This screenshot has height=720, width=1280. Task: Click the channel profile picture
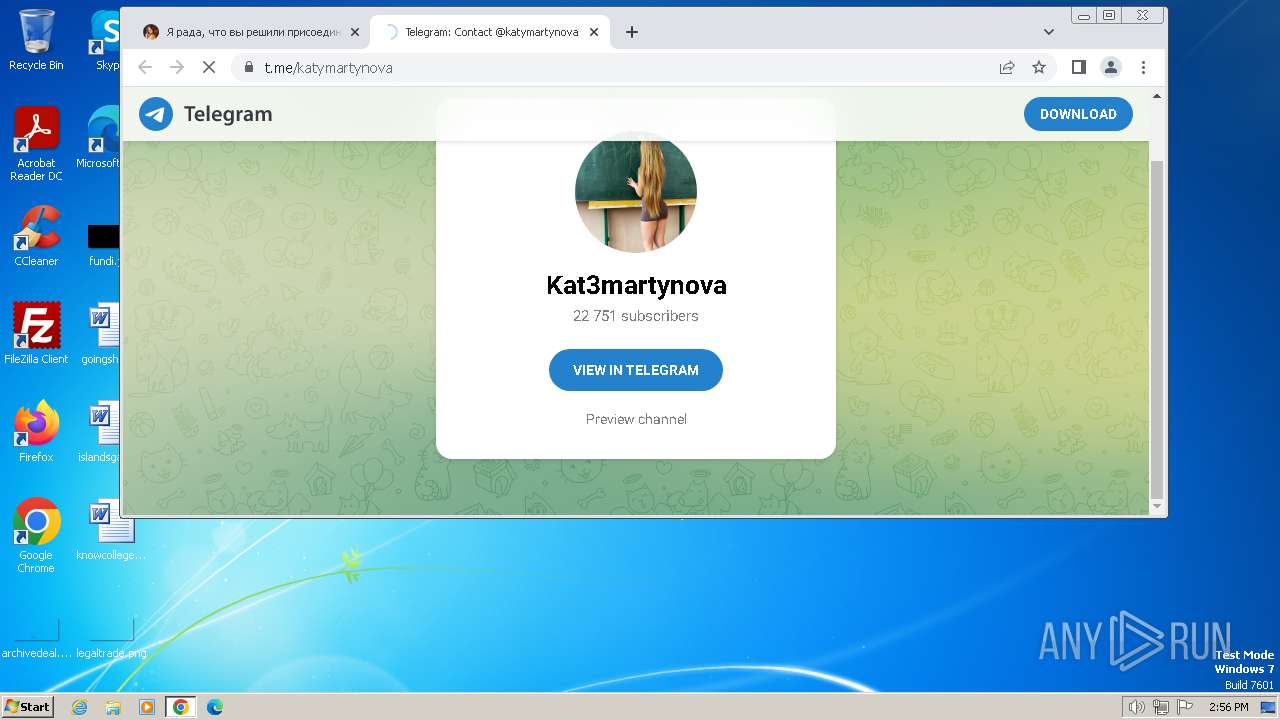tap(636, 191)
